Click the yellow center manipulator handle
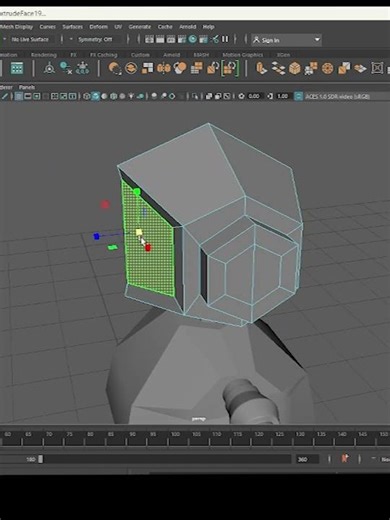The width and height of the screenshot is (390, 520). [139, 232]
